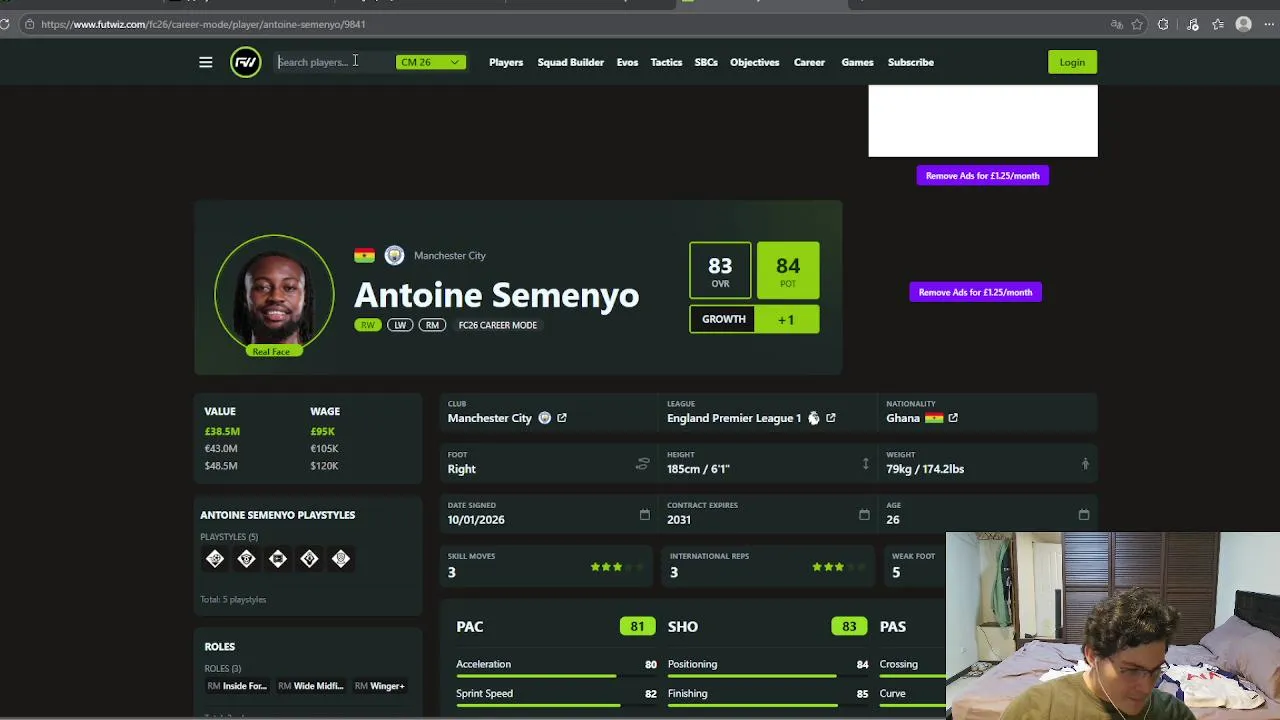Open the RM Inside Forward role chip

(237, 686)
